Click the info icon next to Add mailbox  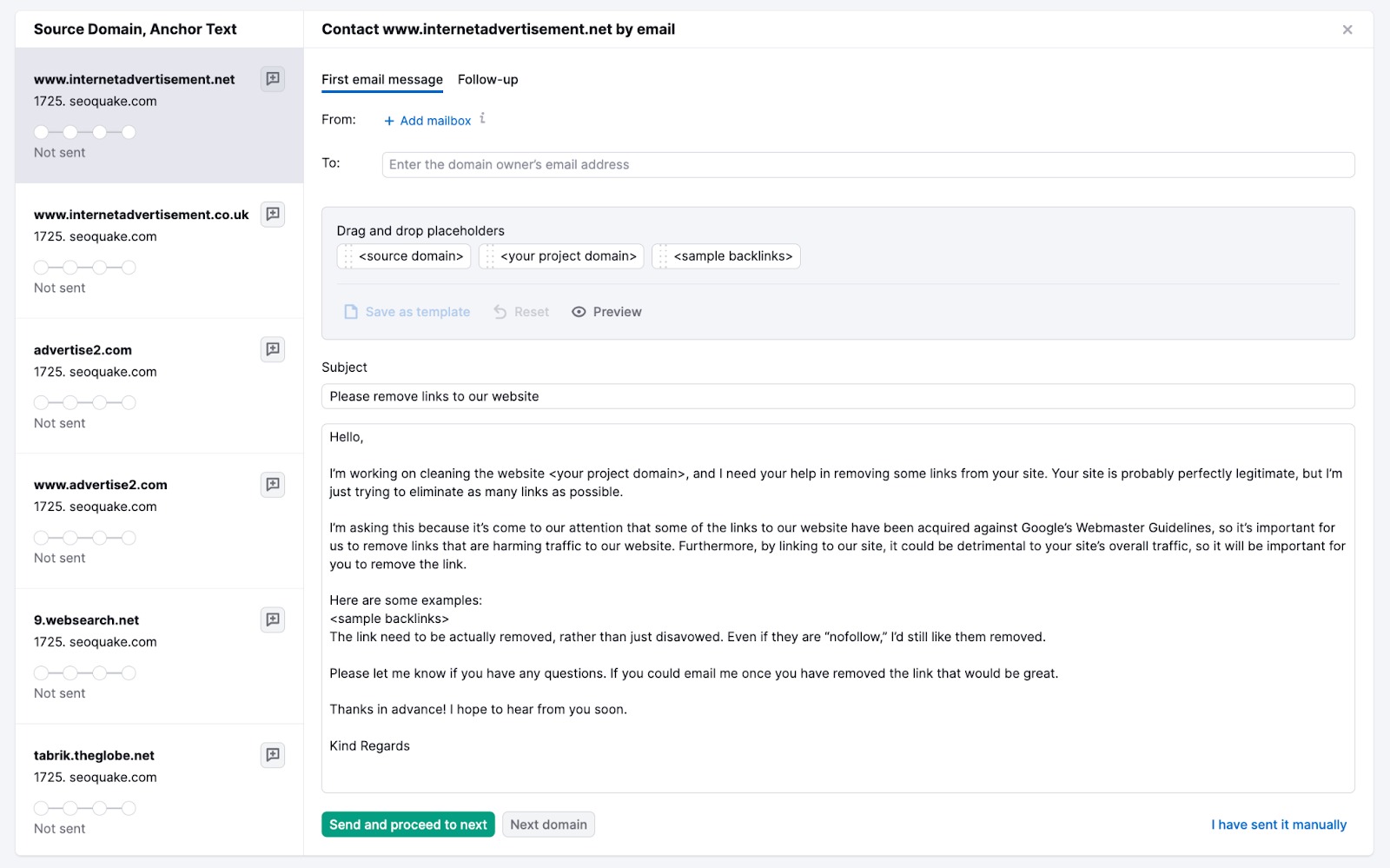[483, 120]
